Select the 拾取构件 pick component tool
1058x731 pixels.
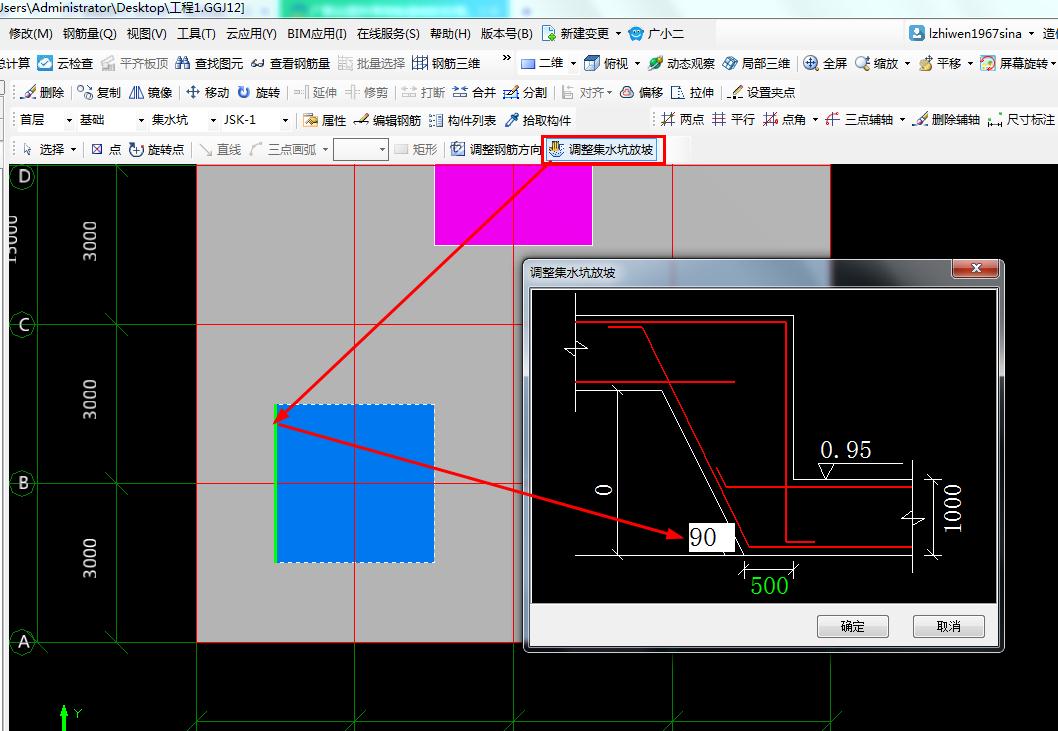click(x=538, y=120)
